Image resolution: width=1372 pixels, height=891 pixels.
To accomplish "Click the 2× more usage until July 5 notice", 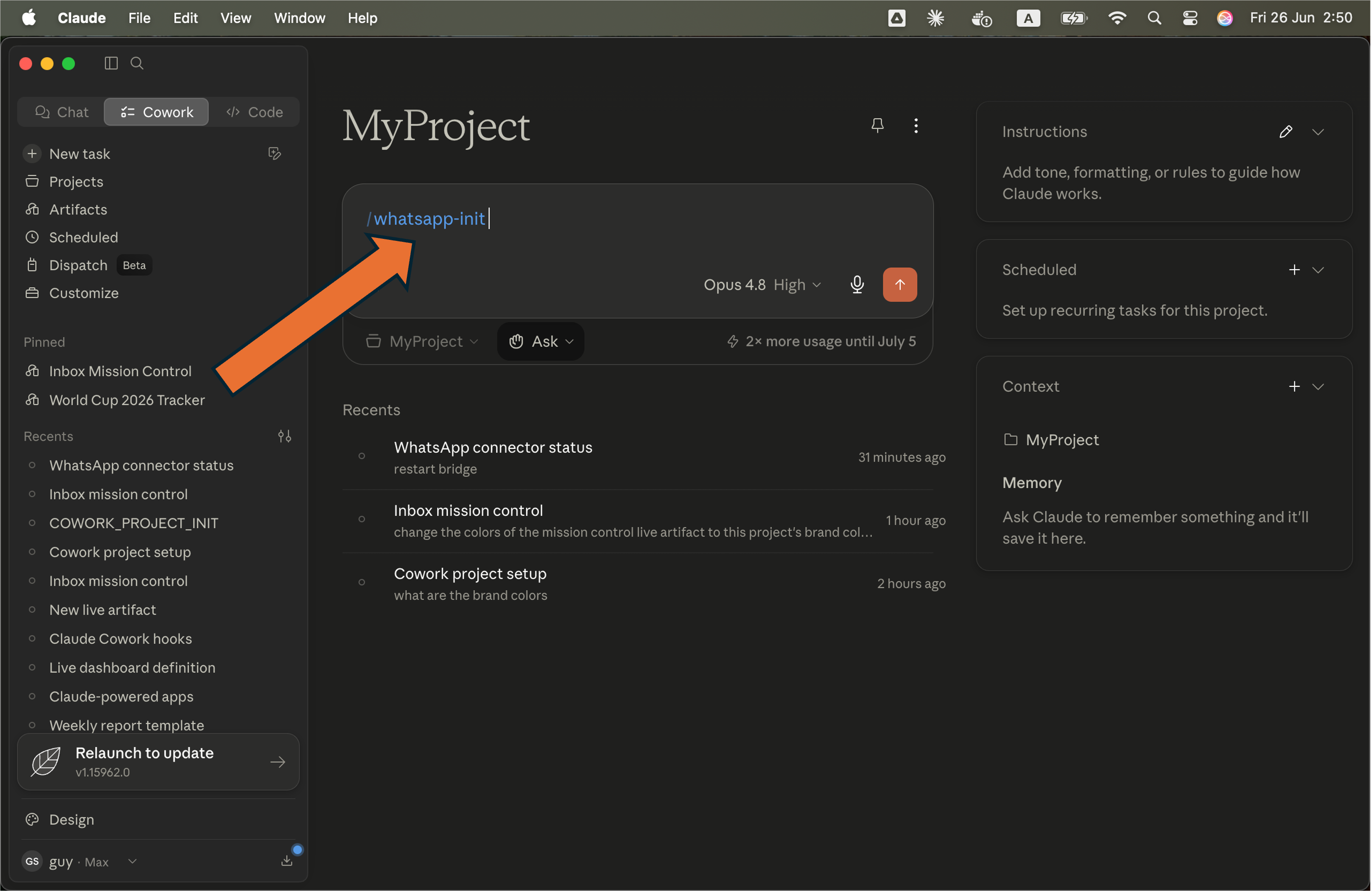I will click(x=822, y=341).
